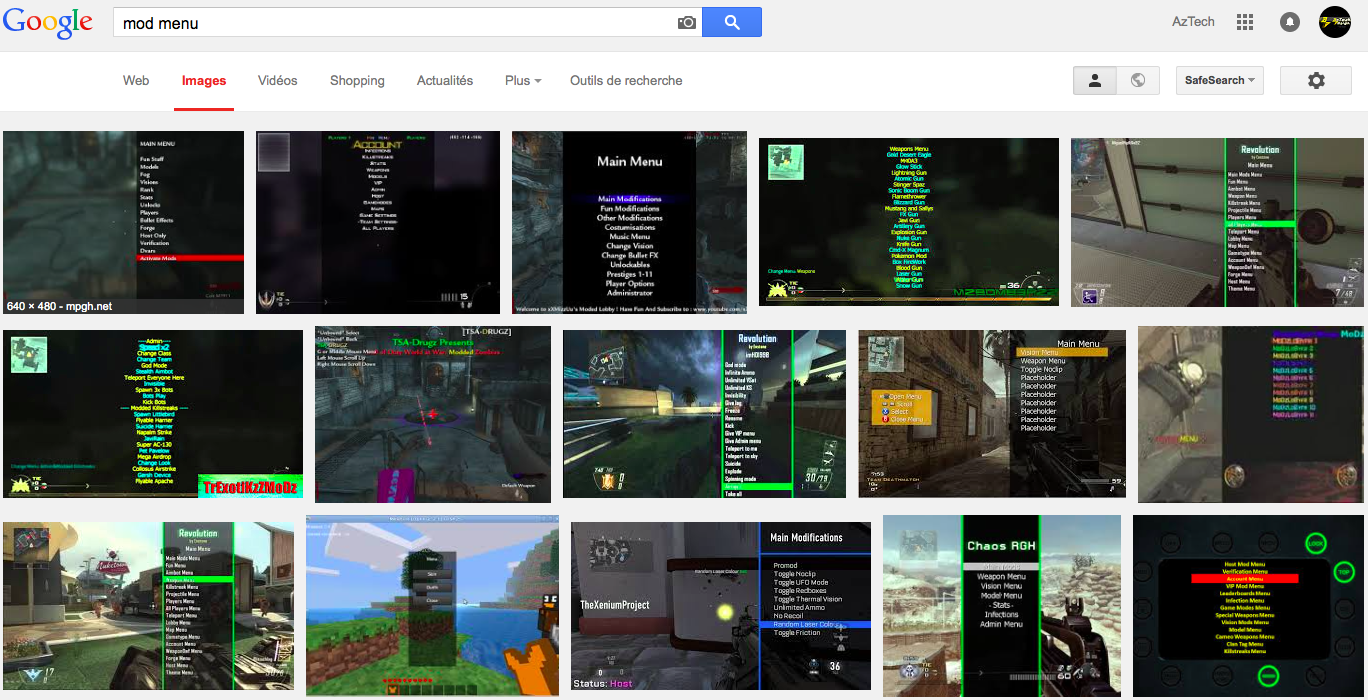Open the blurry multicolored menu thumbnail
1368x700 pixels.
(x=1251, y=414)
